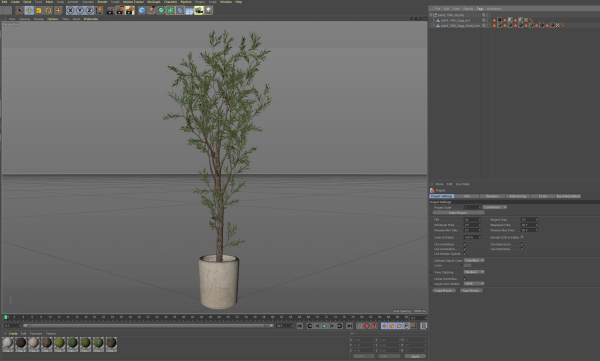Image resolution: width=600 pixels, height=361 pixels.
Task: Render to Picture Viewer icon
Action: [120, 10]
